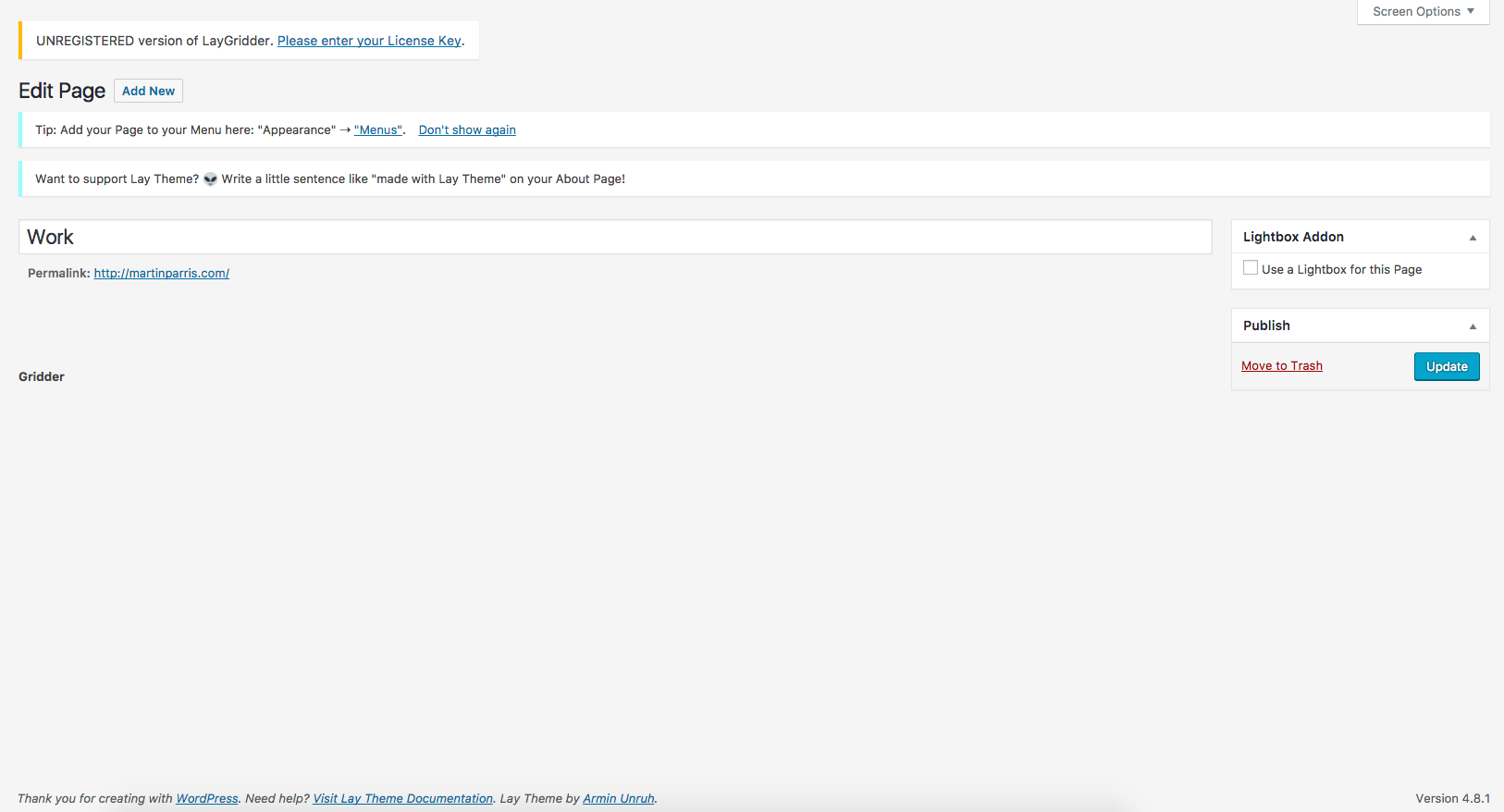Click the Lightbox Addon panel title
The width and height of the screenshot is (1504, 812).
tap(1293, 237)
